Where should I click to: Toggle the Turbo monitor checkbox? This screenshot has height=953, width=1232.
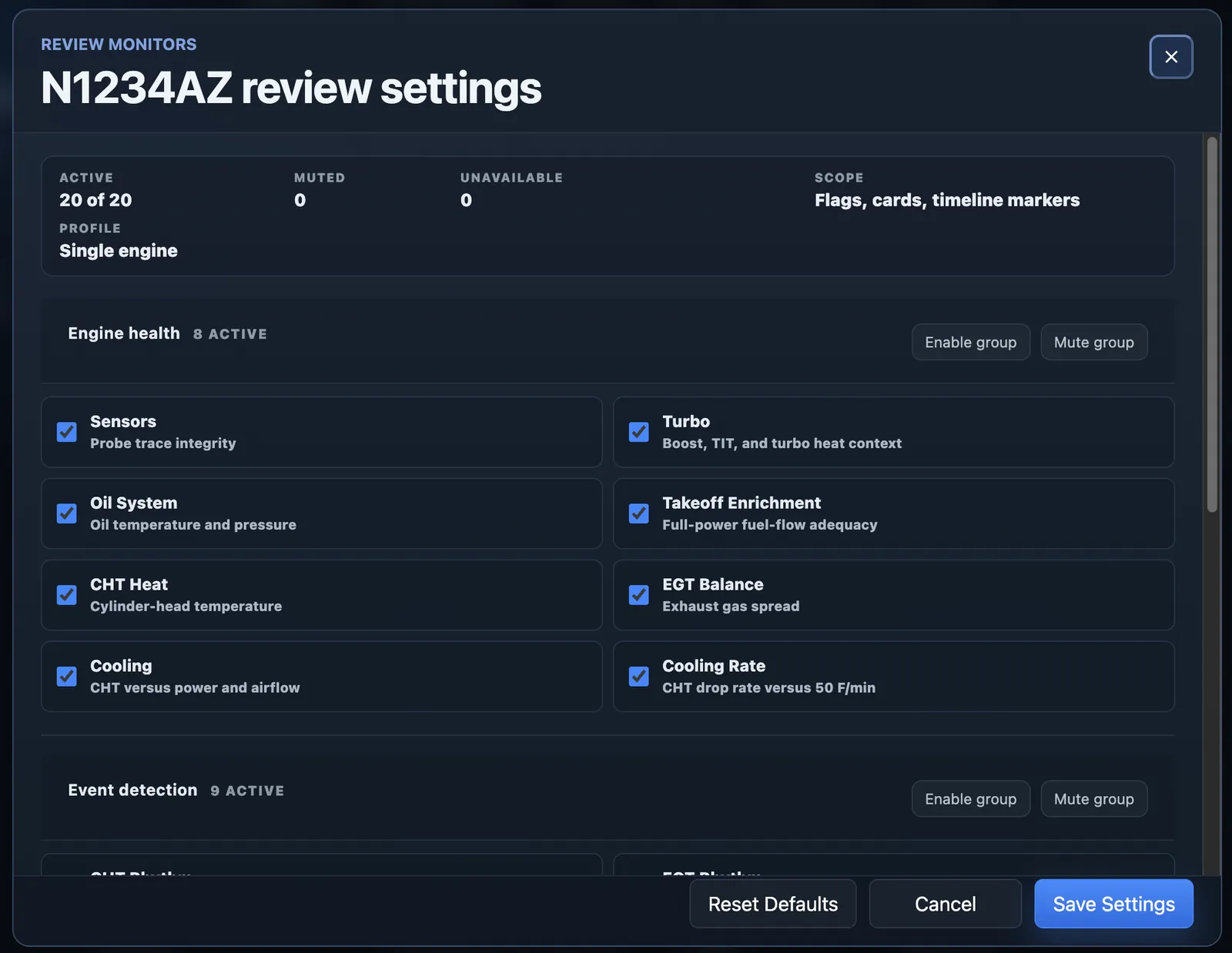tap(638, 432)
